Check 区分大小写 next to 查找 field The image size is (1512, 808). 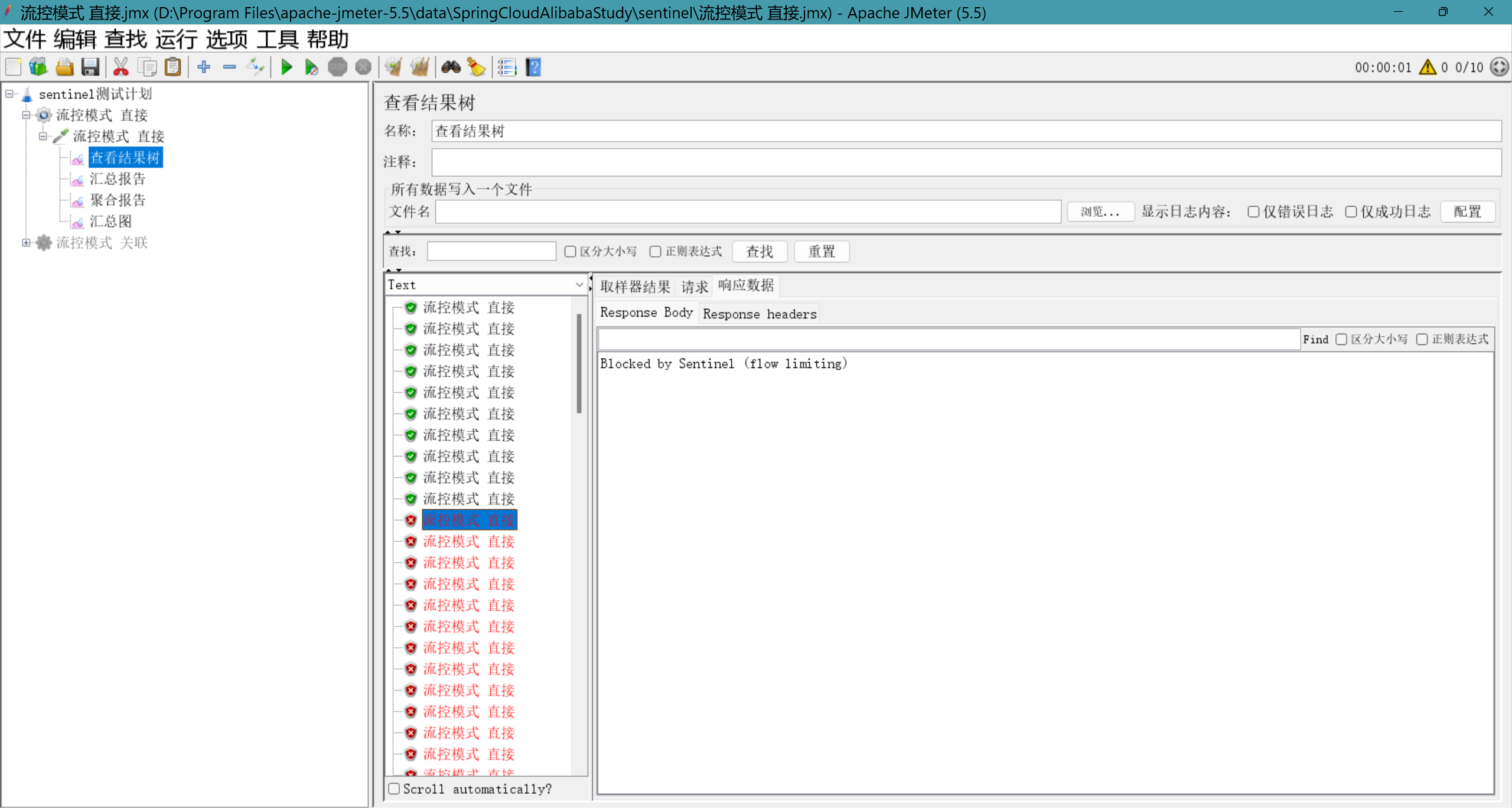[x=570, y=252]
